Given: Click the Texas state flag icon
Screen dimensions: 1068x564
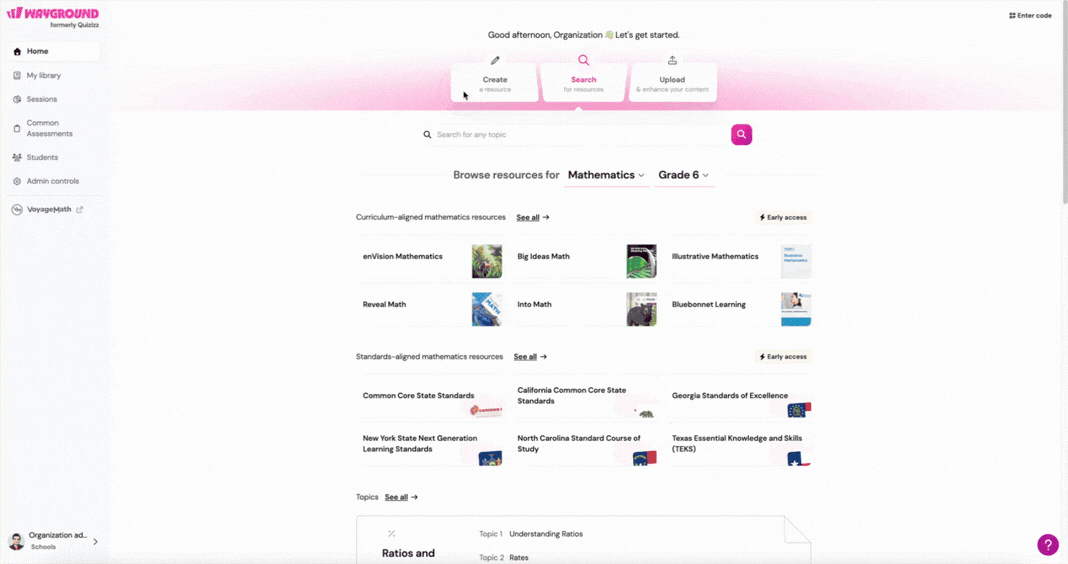Looking at the screenshot, I should 799,459.
